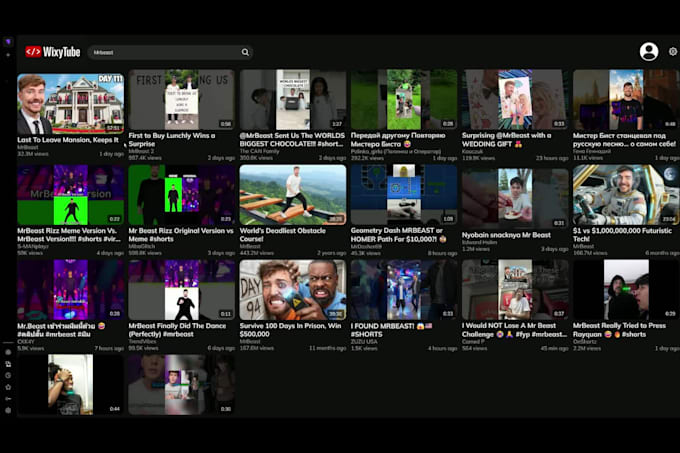Open the settings gear icon

pos(673,52)
